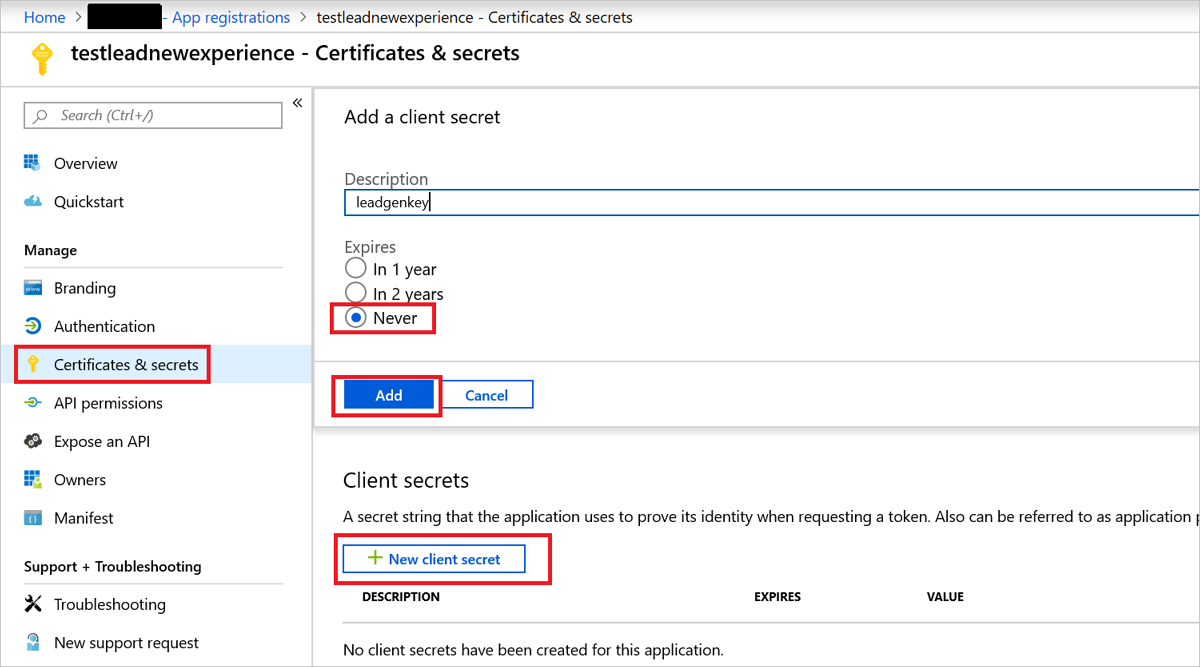Open the Troubleshooting menu item

tap(109, 604)
